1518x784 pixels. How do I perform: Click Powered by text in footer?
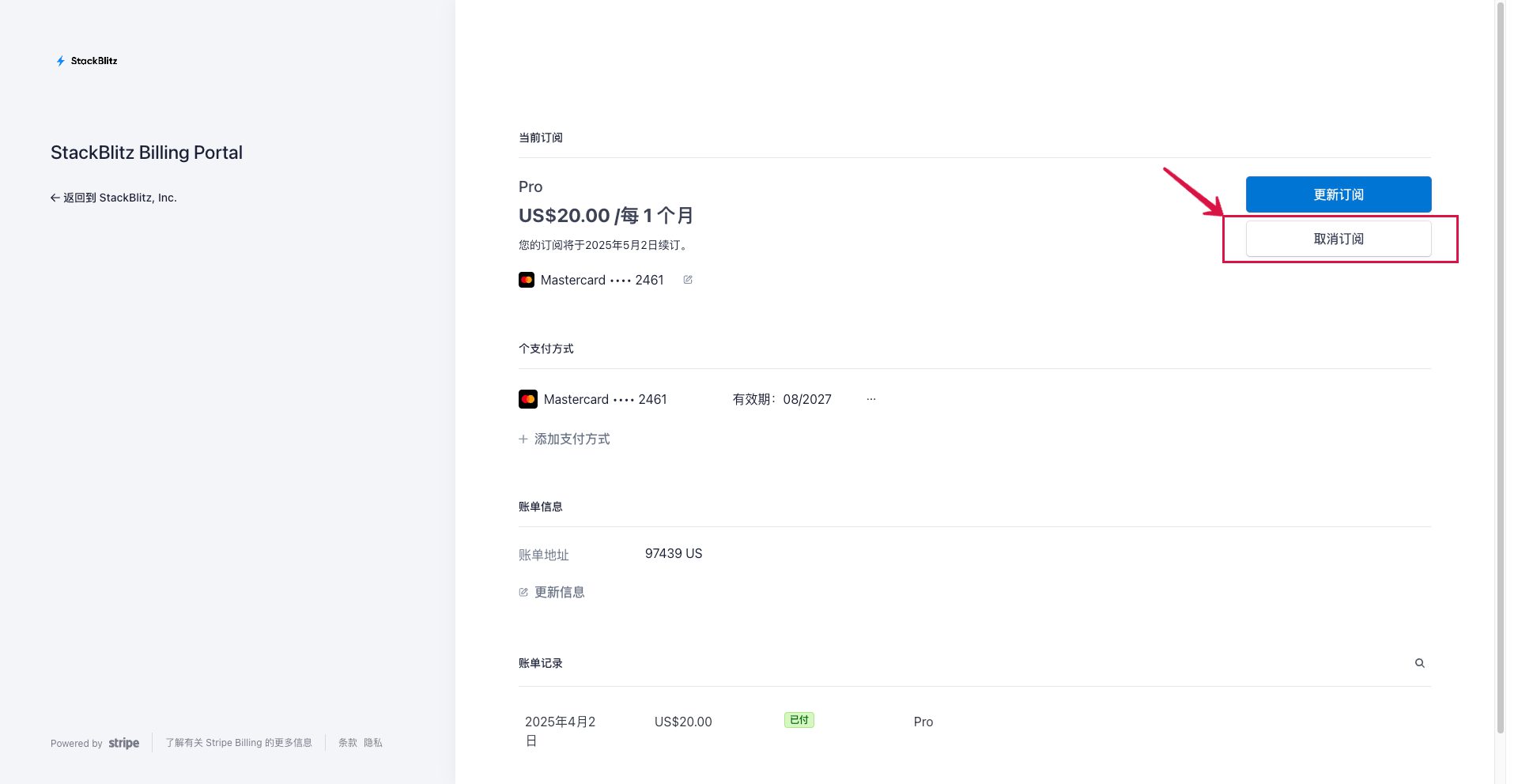coord(77,744)
